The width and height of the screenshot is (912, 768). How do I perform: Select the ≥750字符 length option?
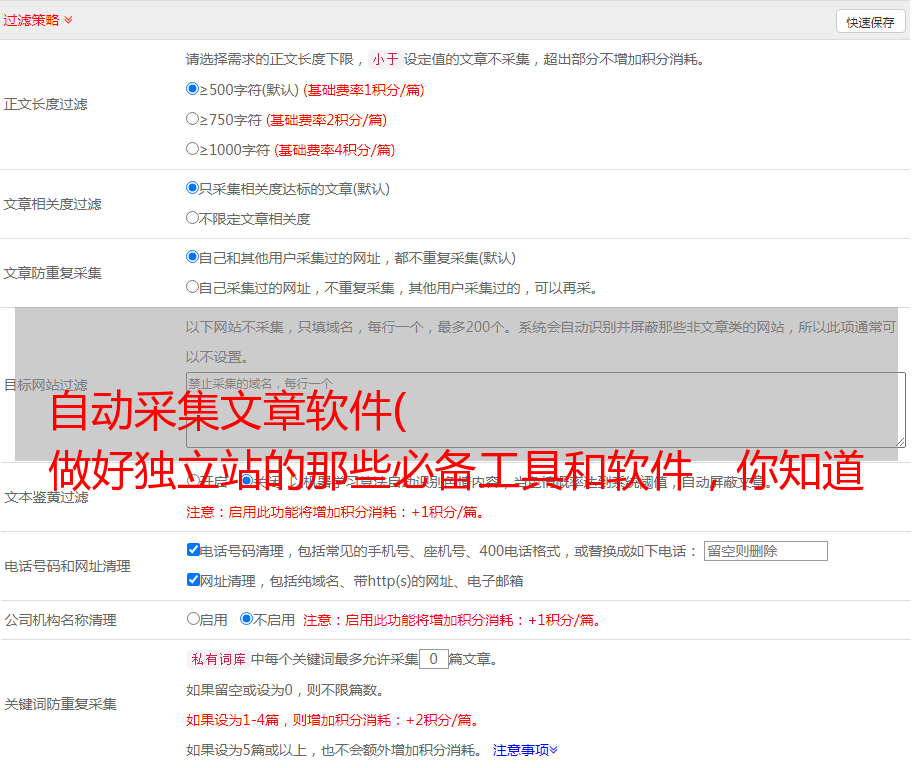[x=193, y=119]
